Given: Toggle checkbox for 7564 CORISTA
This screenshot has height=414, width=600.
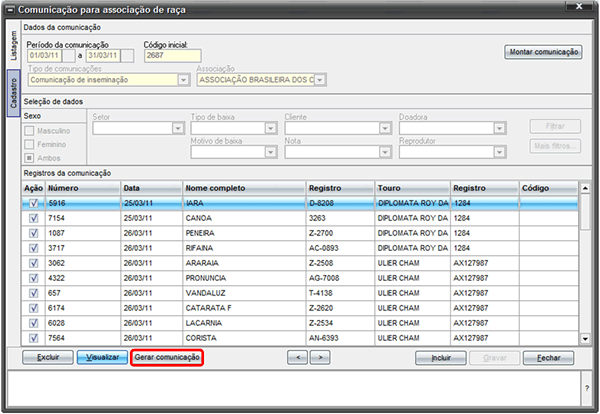Looking at the screenshot, I should [x=34, y=338].
